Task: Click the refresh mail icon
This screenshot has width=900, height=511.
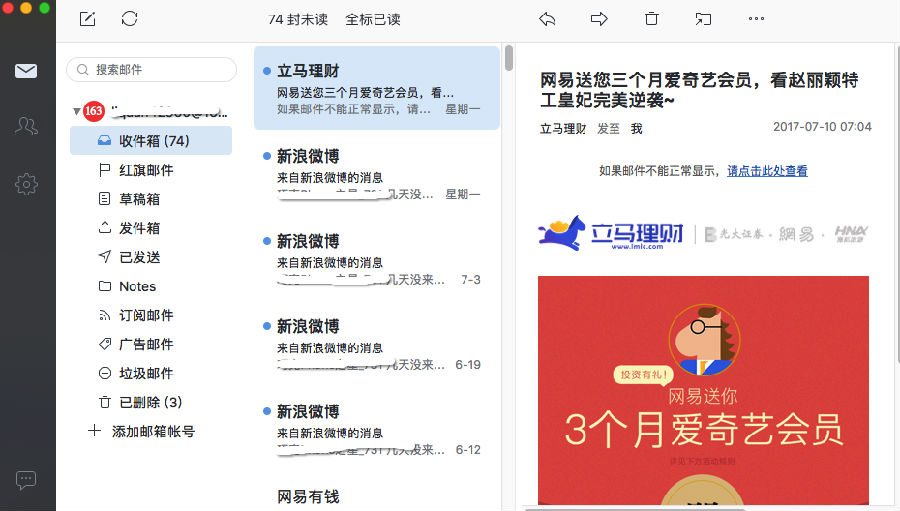Action: click(x=130, y=19)
